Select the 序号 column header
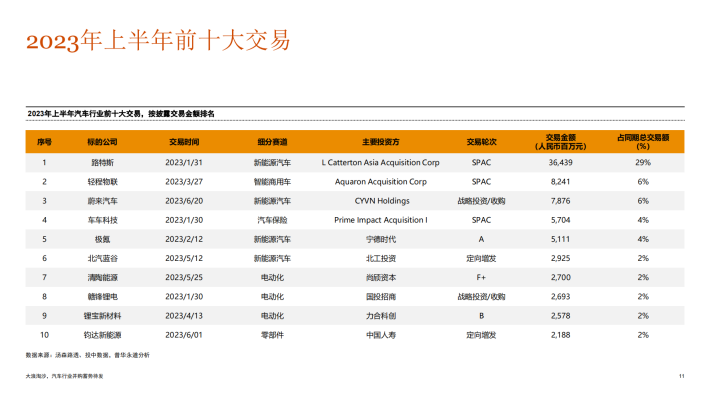Screen dimensions: 710x399 (44, 142)
